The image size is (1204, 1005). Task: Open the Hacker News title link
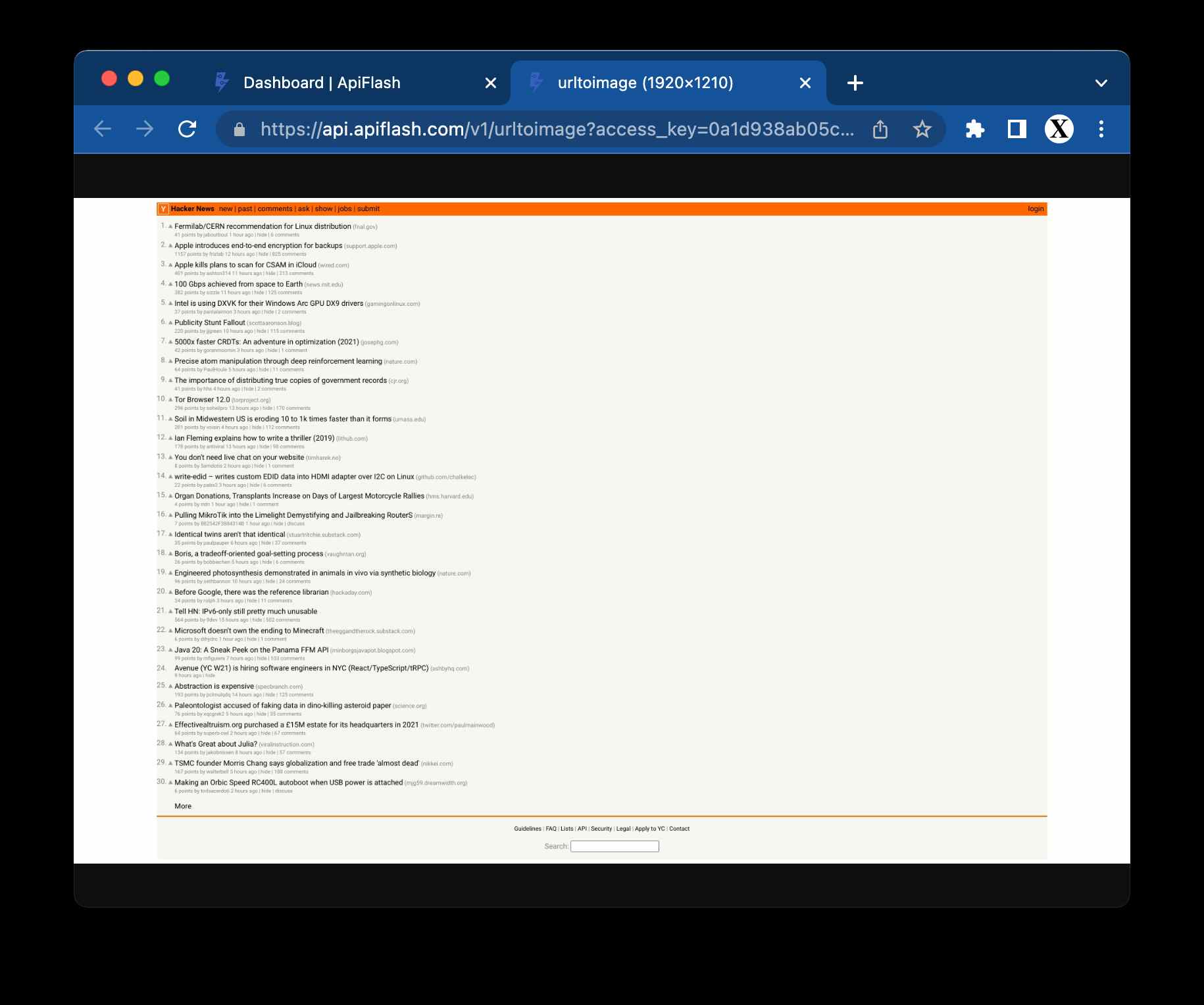tap(193, 208)
